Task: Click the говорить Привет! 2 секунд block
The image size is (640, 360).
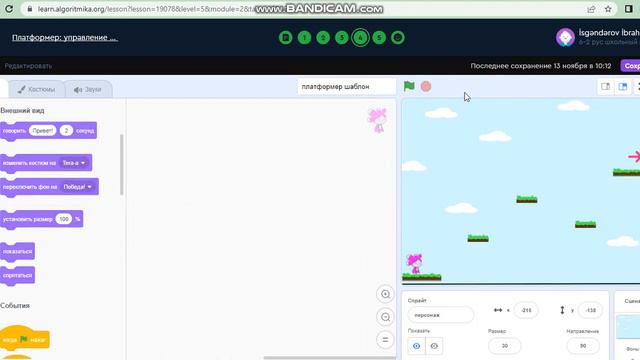Action: (48, 131)
